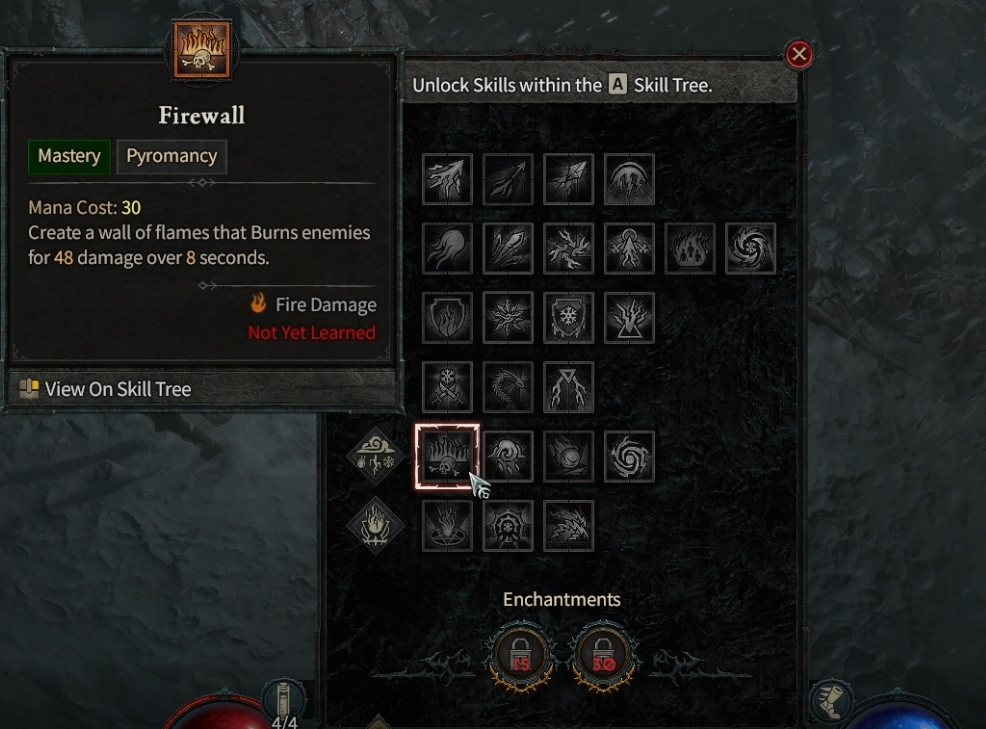Pick the Hydra serpent skill icon
Screen dimensions: 986x729
tap(508, 387)
